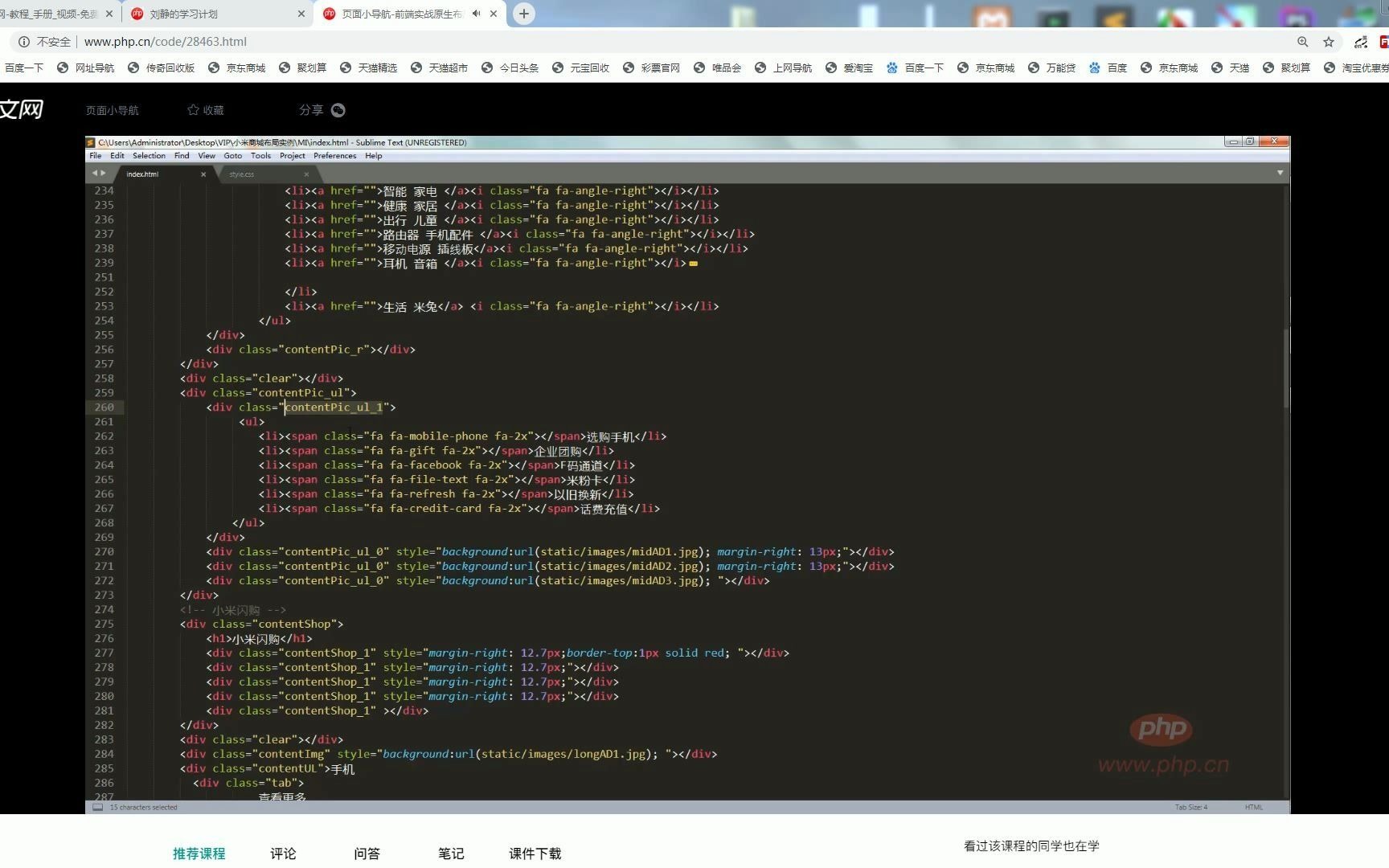Click the "contentPic_r" class text
Image resolution: width=1389 pixels, height=868 pixels.
click(326, 350)
